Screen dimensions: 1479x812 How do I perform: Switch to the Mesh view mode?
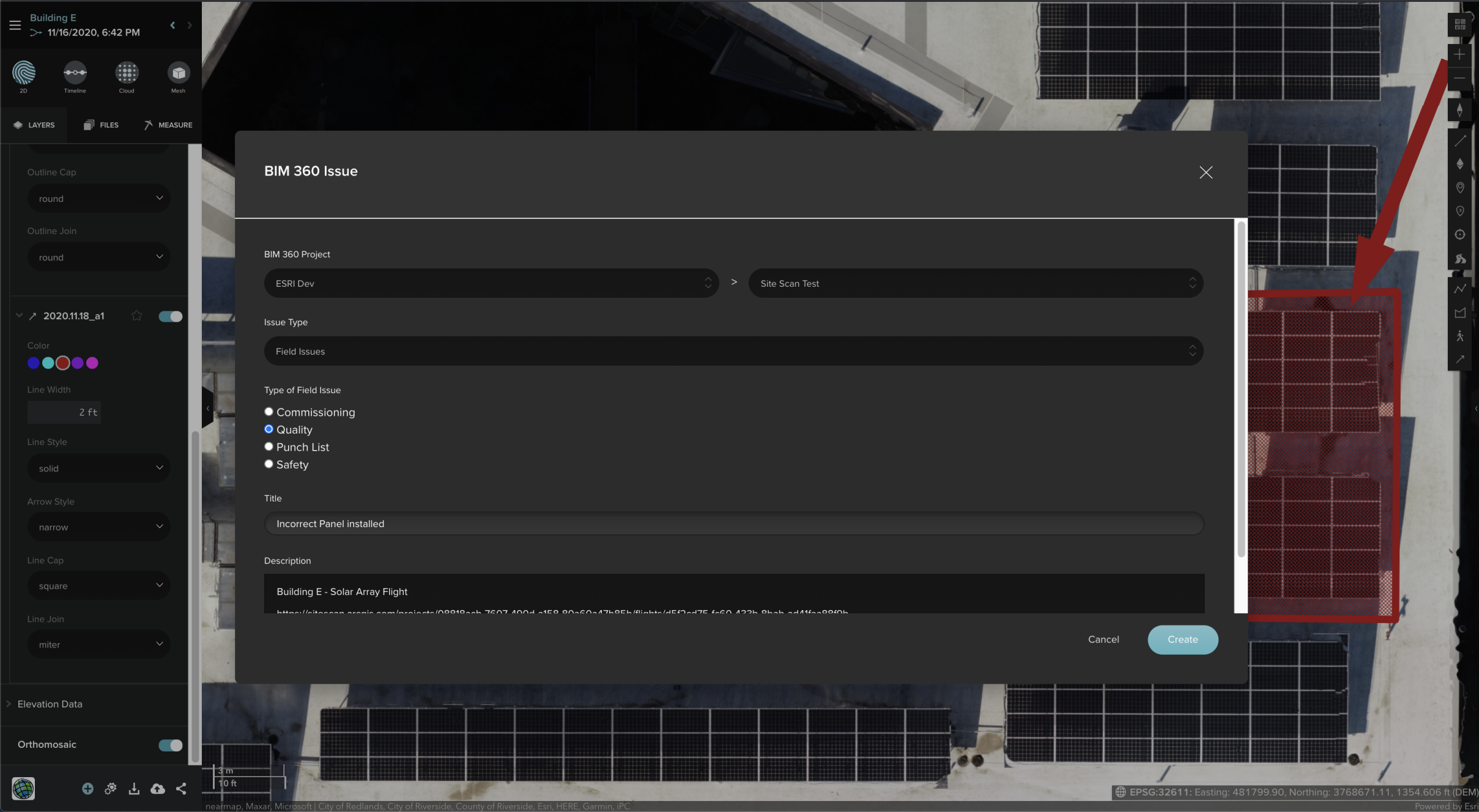point(178,73)
